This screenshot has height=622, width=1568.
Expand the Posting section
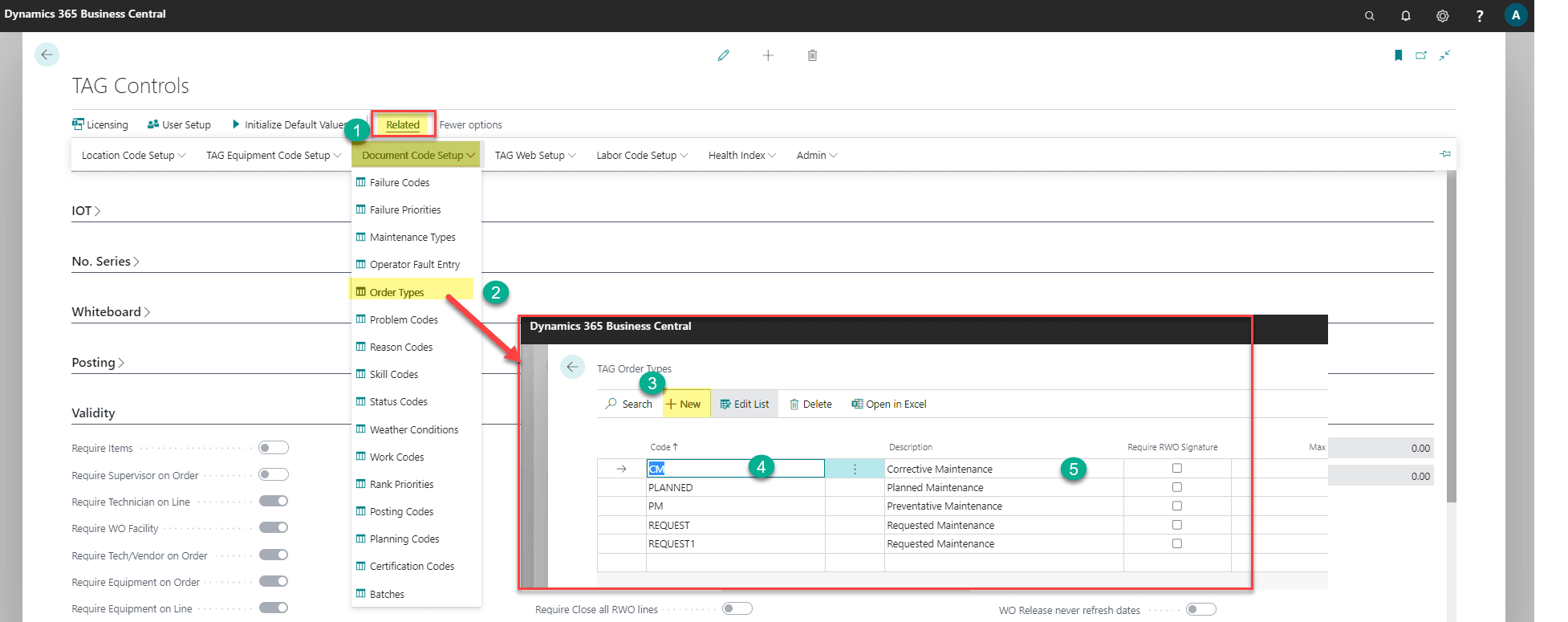pos(98,363)
